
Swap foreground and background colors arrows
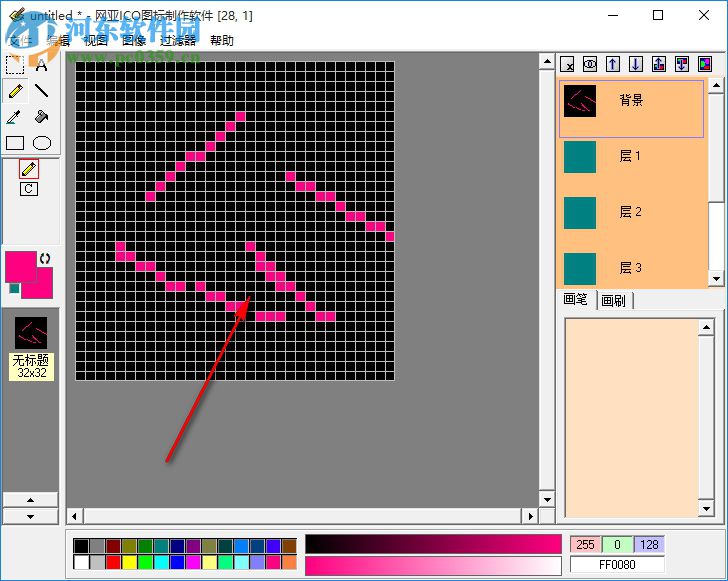coord(45,259)
